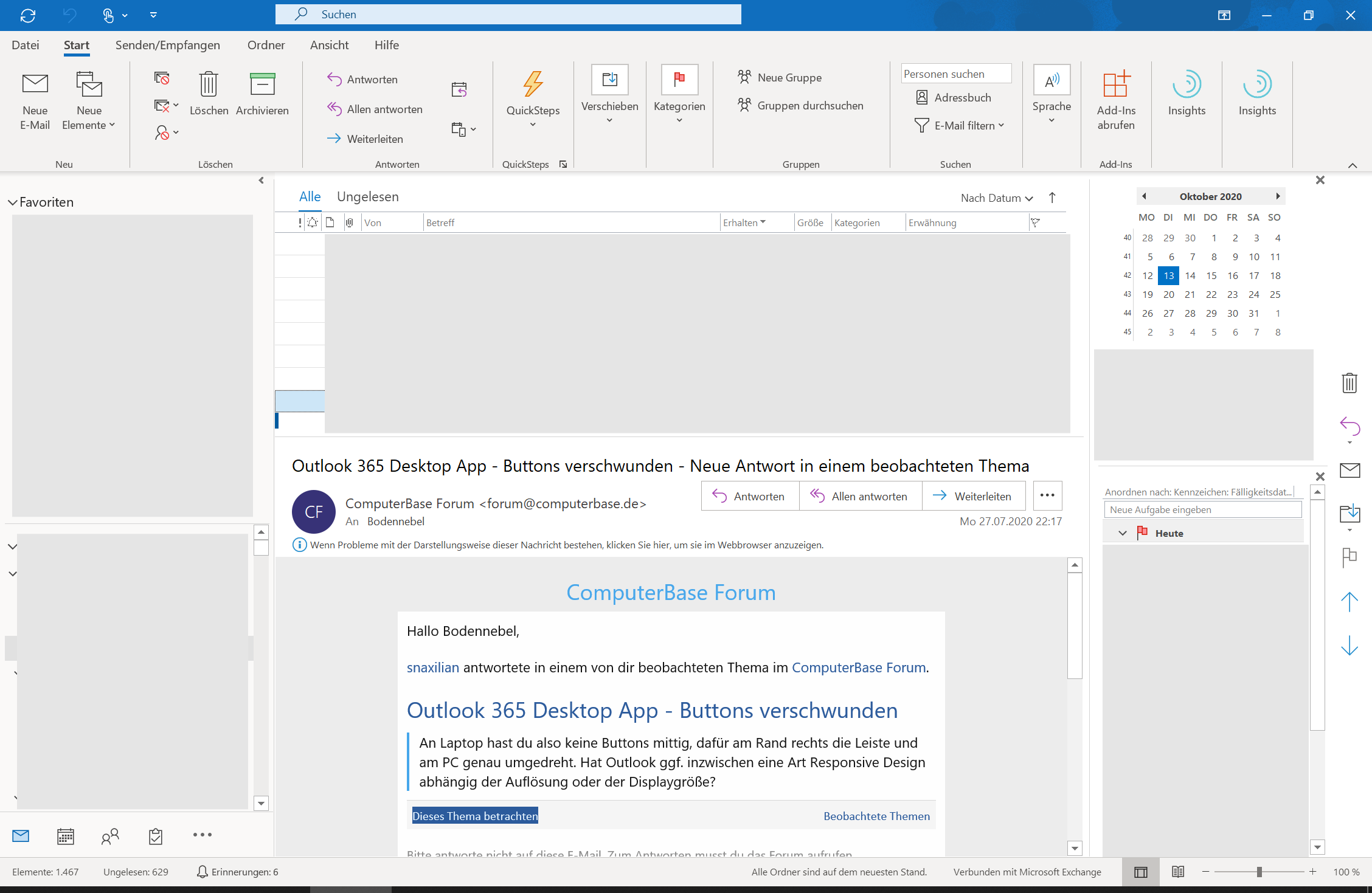Collapse the folder pane with the arrow
The image size is (1372, 893).
tap(261, 181)
